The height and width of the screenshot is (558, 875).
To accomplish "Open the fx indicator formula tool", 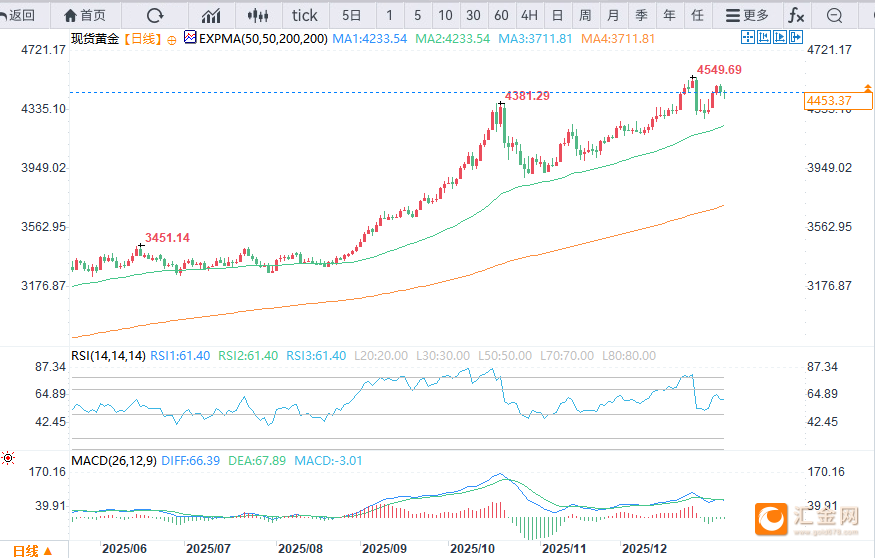I will click(x=796, y=15).
